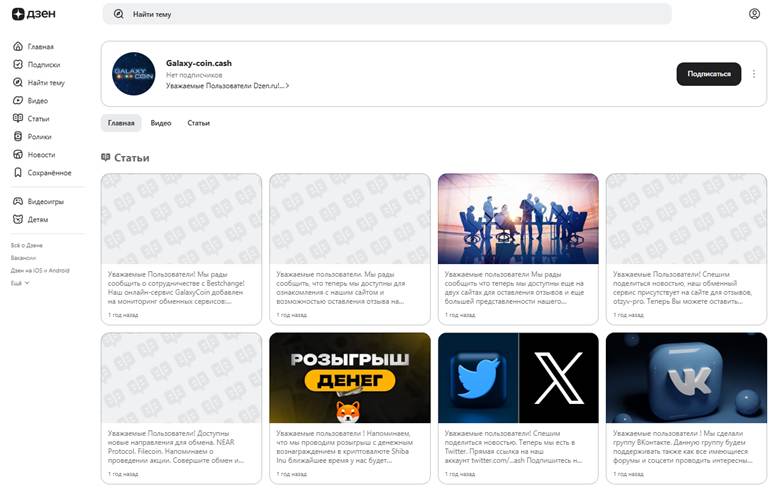Open the user profile icon

(x=754, y=14)
